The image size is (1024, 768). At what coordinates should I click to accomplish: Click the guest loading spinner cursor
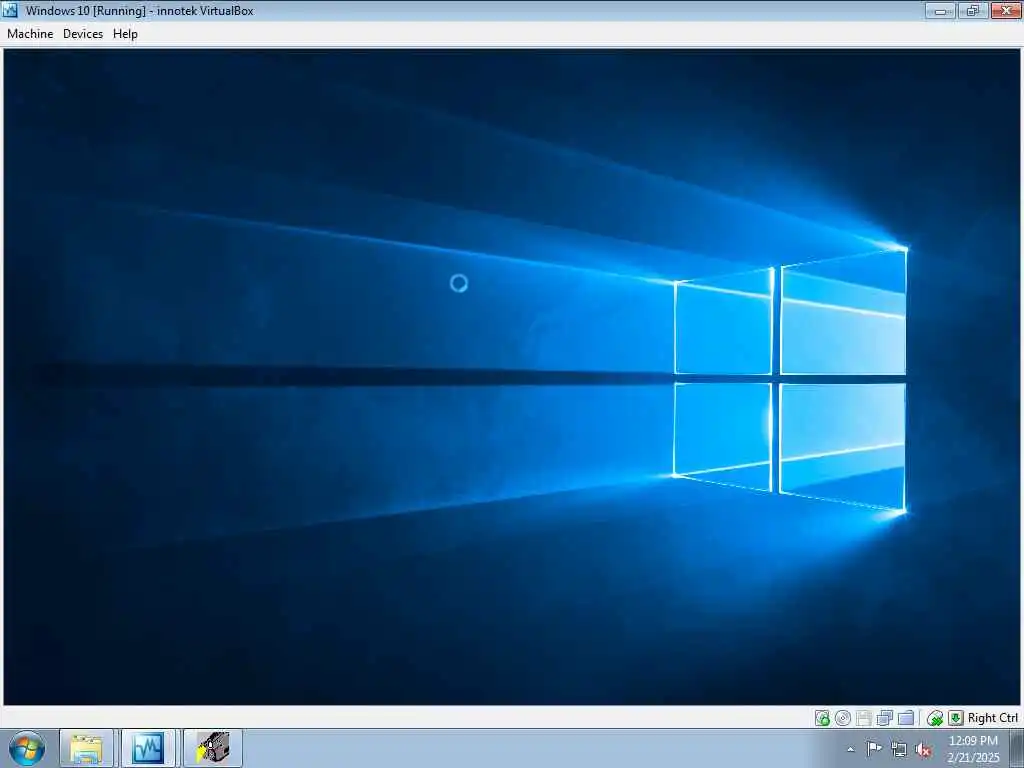tap(459, 283)
